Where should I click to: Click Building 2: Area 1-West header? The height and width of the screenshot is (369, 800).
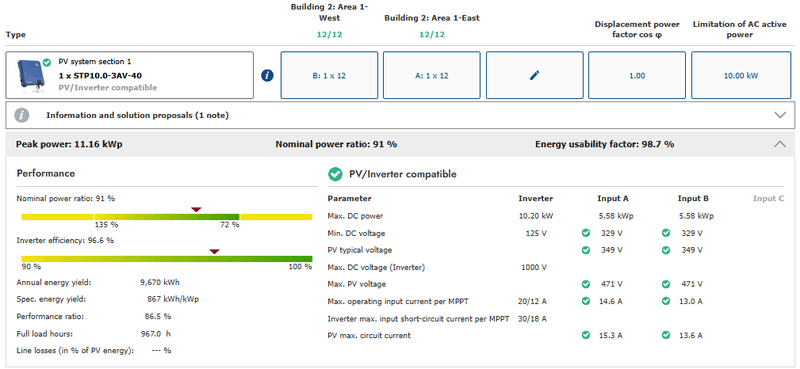329,12
